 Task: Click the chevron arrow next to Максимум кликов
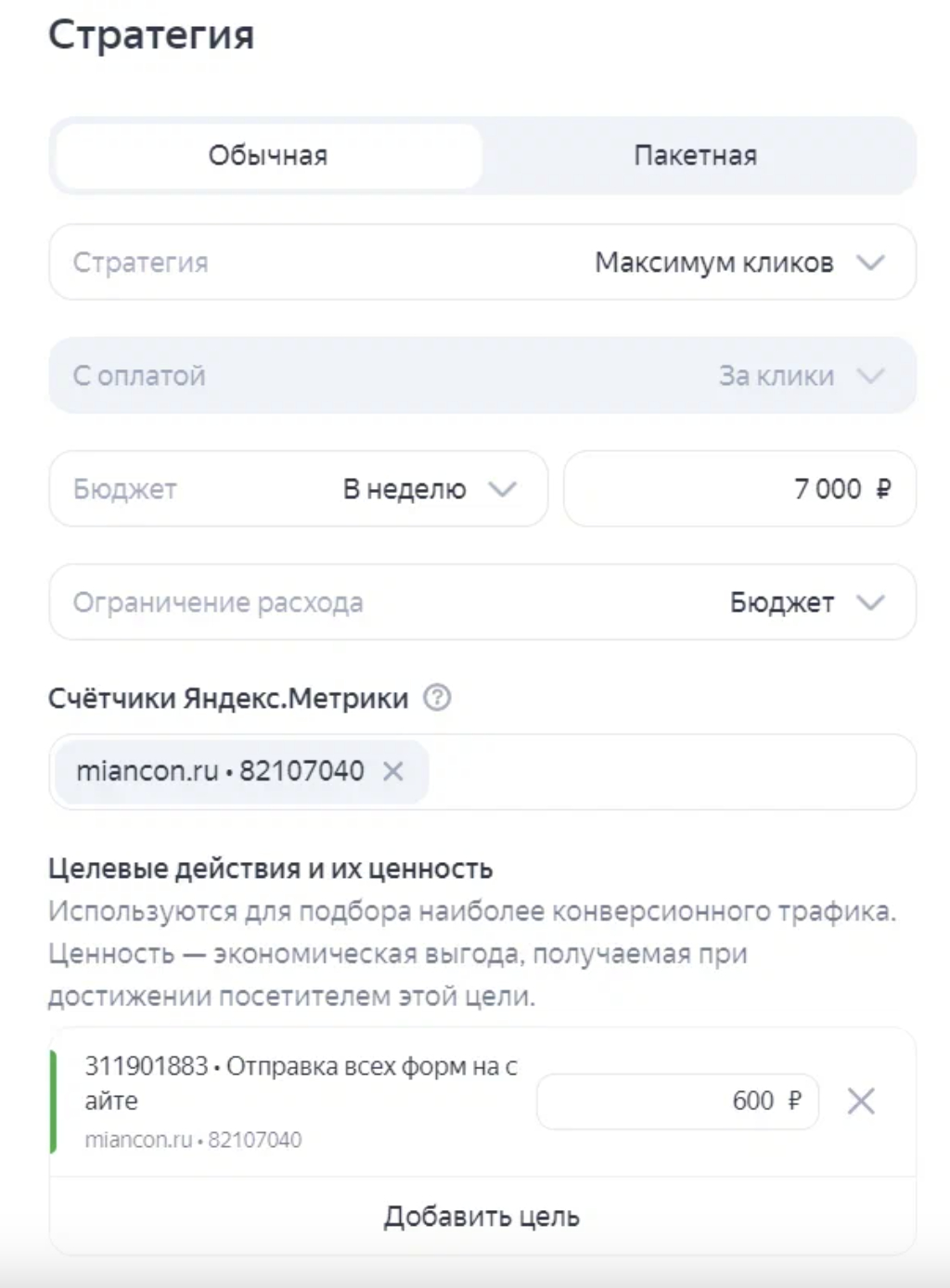pyautogui.click(x=870, y=263)
